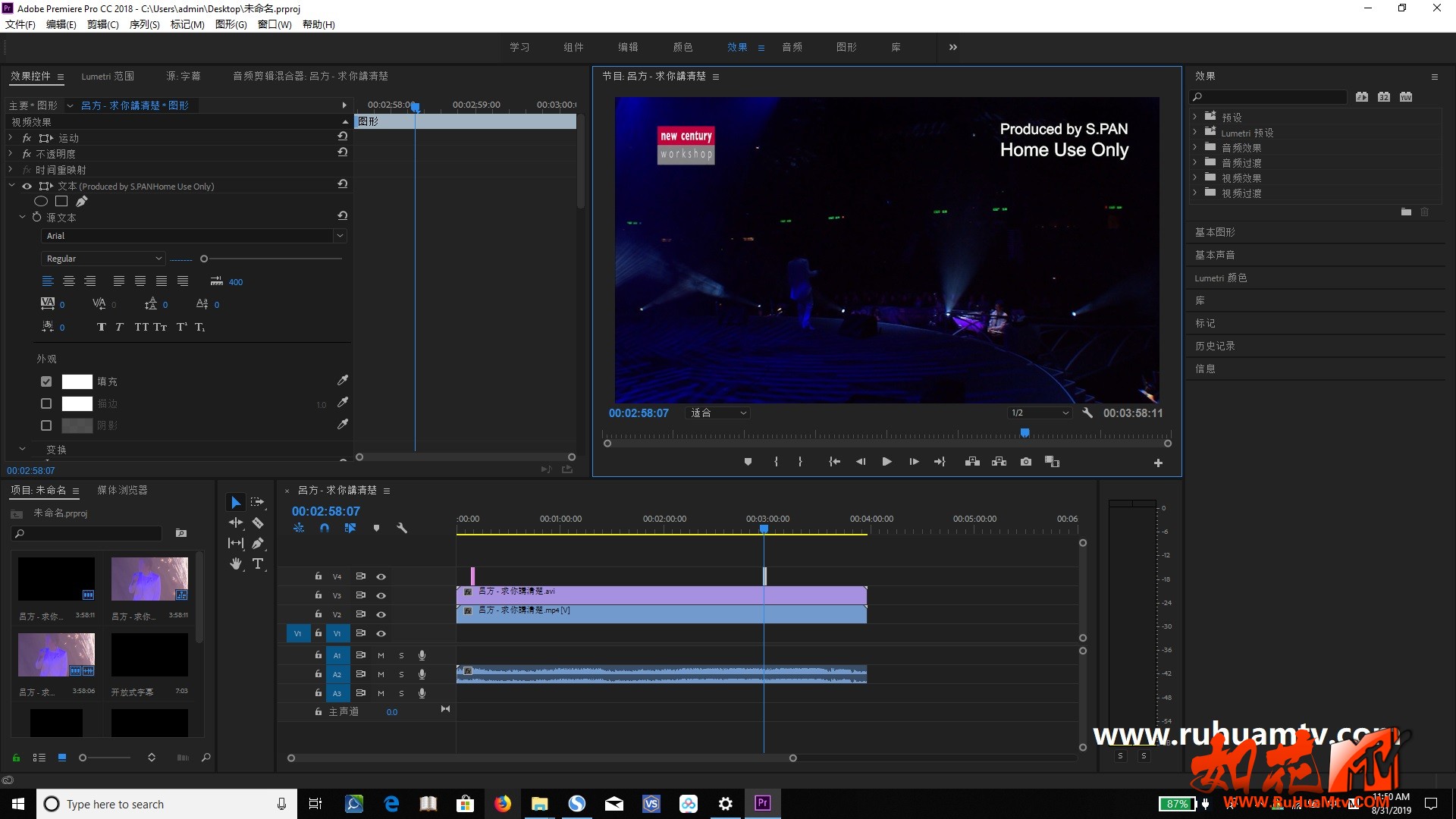Toggle V4 track lock
Screen dimensions: 1456x819
pyautogui.click(x=318, y=576)
